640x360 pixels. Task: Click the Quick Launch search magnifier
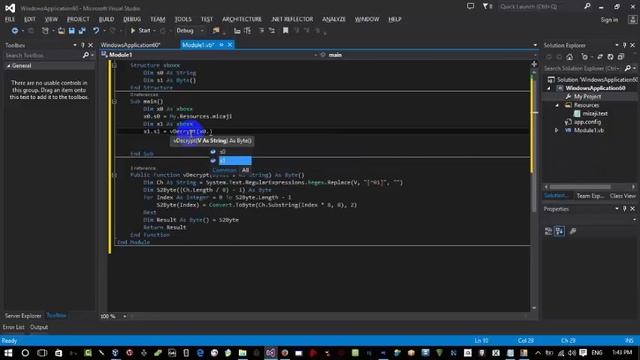(587, 6)
